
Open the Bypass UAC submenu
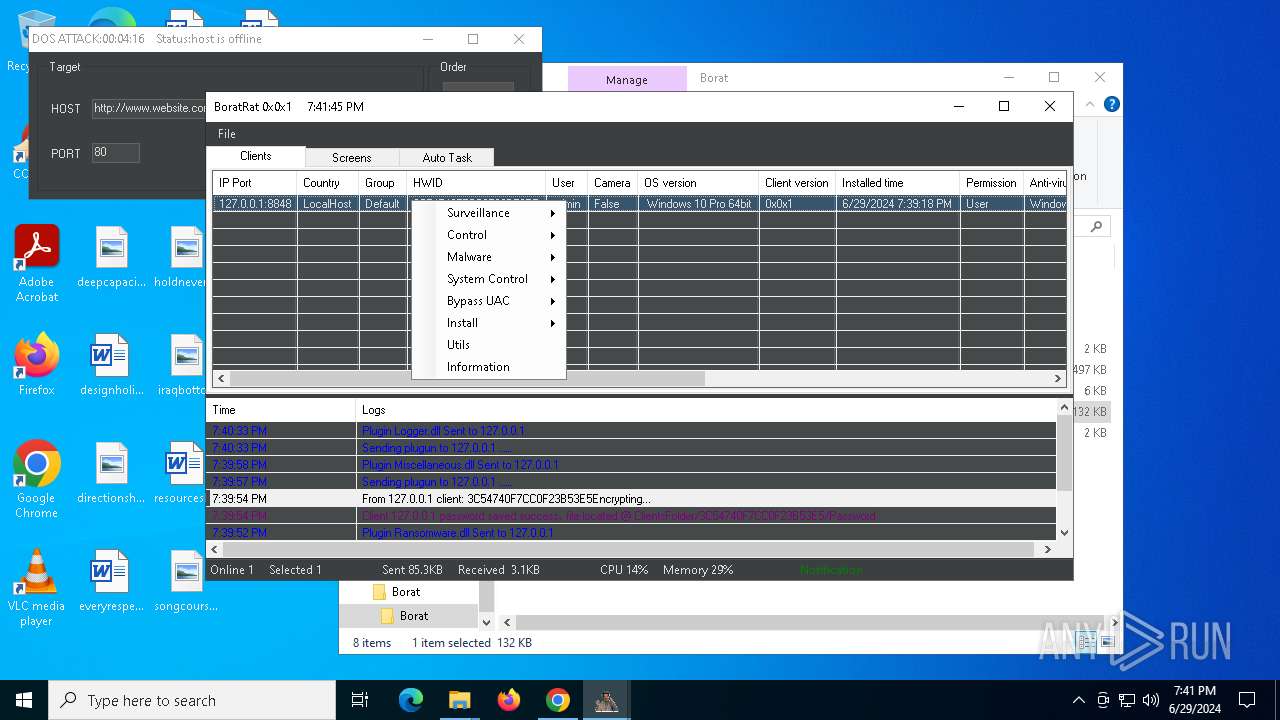coord(488,301)
